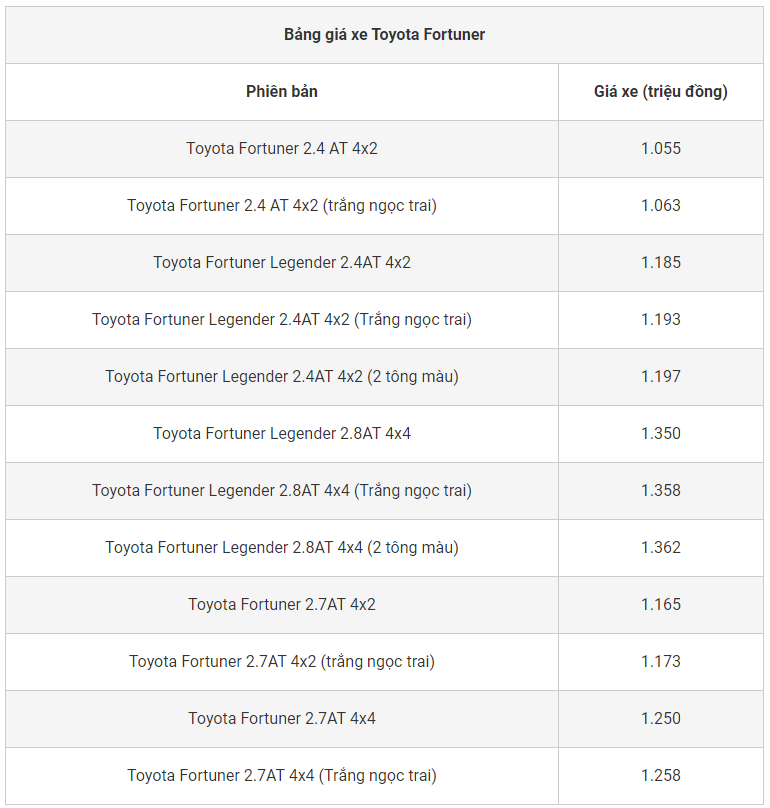Select the Toyota Fortuner 2.7AT 4x4 cell

pos(282,719)
